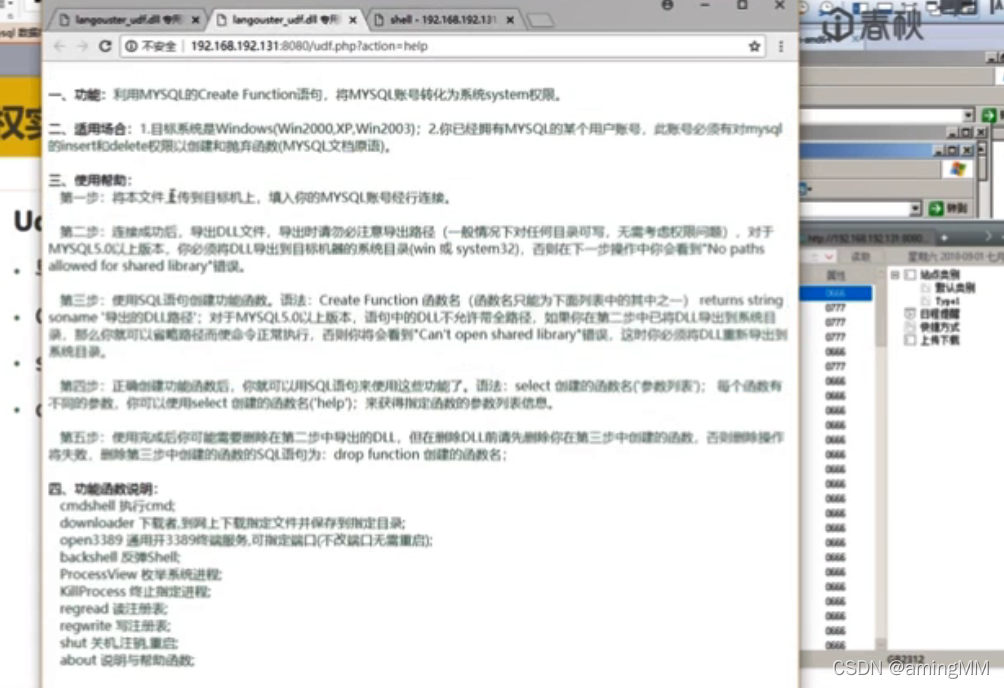Select the blue highlighted 0666 list entry

[836, 293]
